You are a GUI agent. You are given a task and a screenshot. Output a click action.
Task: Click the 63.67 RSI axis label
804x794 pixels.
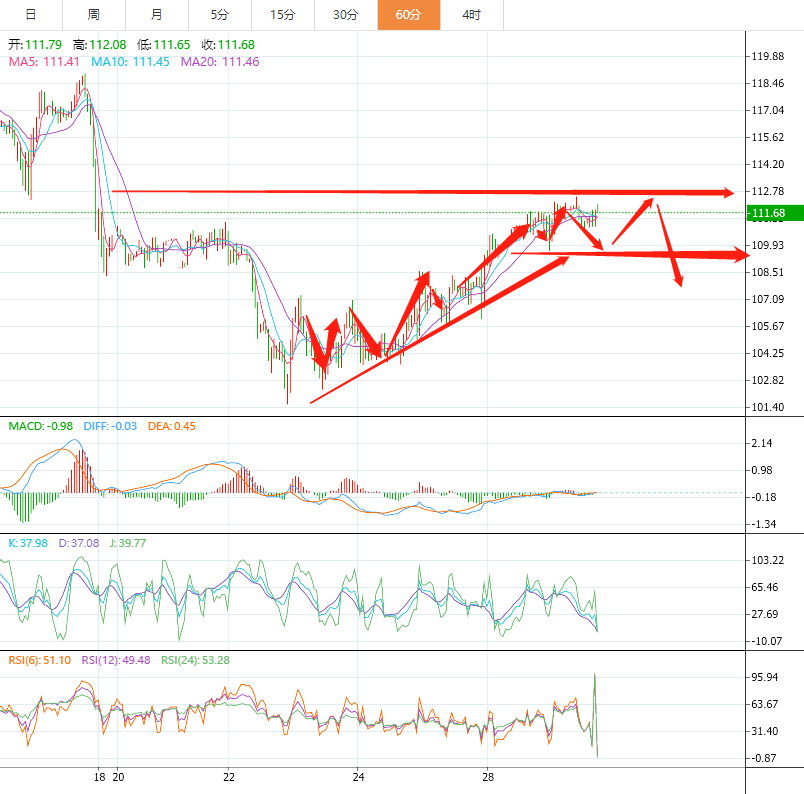[765, 704]
